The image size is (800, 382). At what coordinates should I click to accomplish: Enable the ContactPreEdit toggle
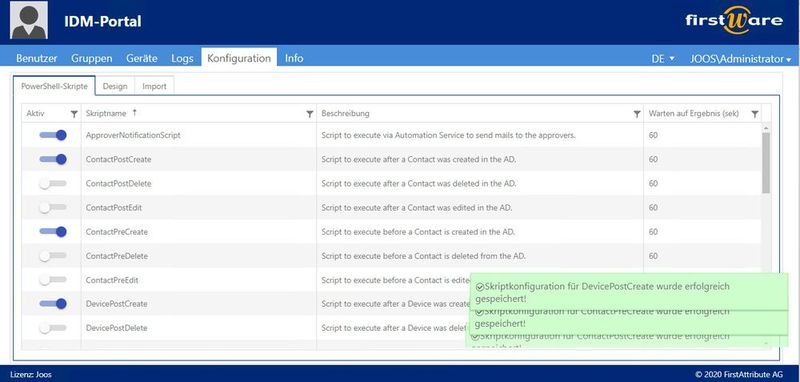click(53, 280)
